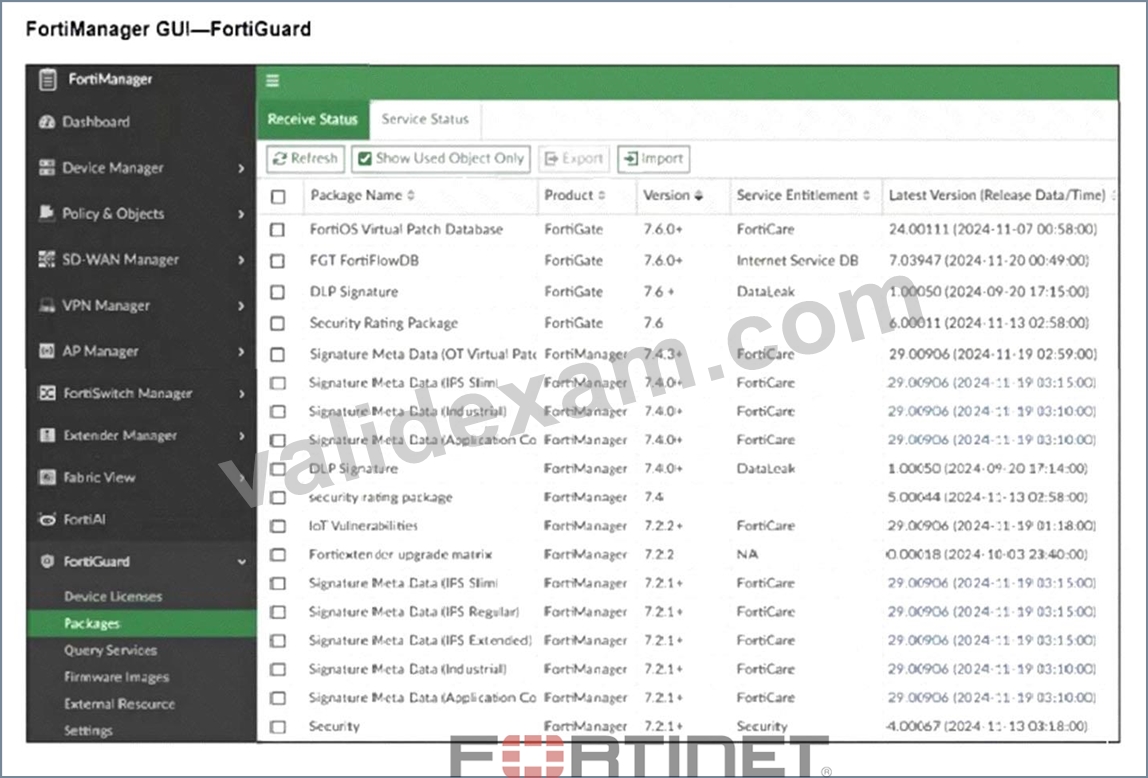Click the Refresh button
This screenshot has width=1148, height=778.
tap(305, 159)
